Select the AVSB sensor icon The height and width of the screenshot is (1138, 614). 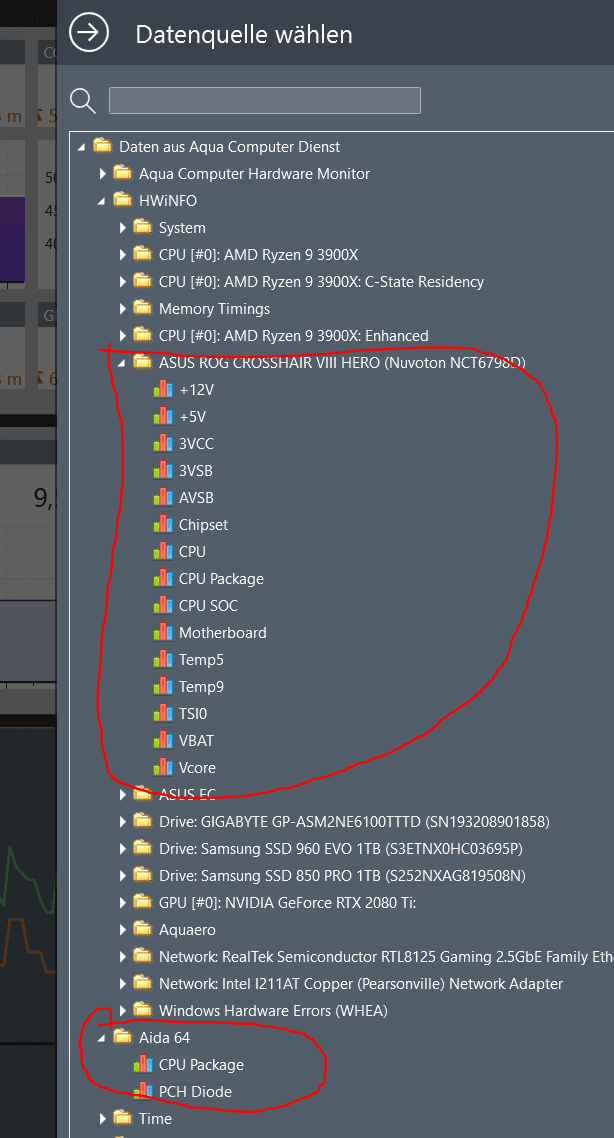[x=163, y=498]
